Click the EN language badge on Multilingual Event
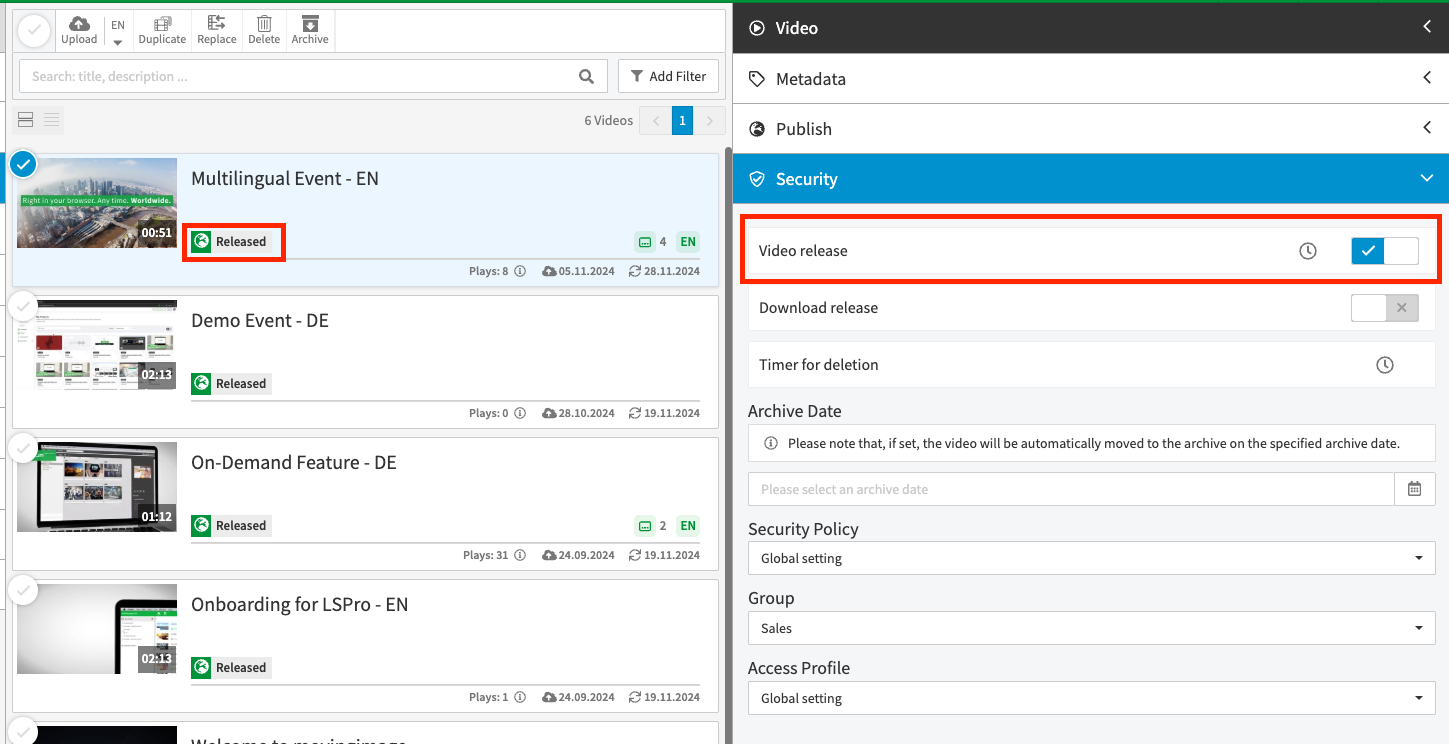 coord(688,241)
